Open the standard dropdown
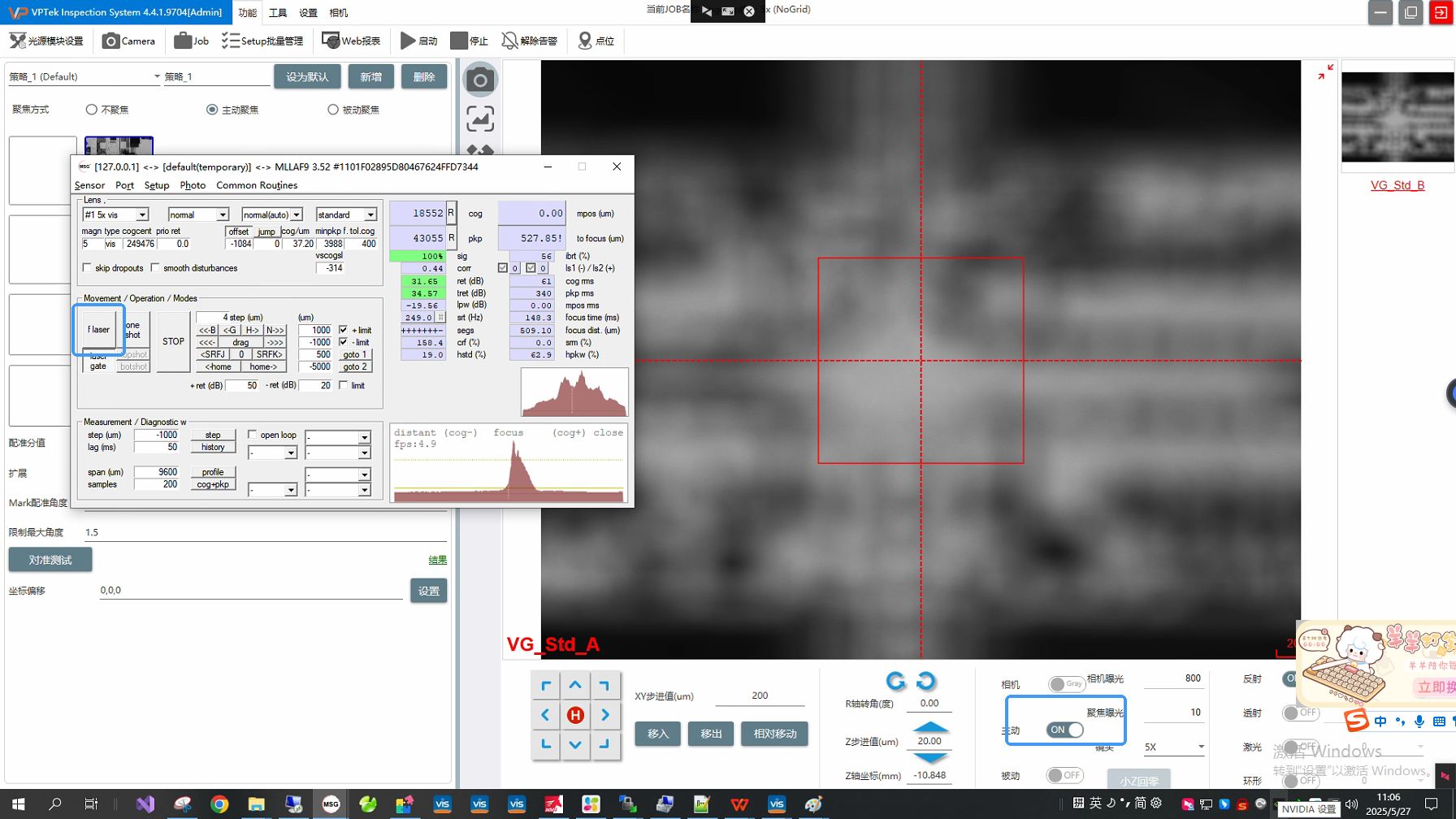Viewport: 1456px width, 819px height. (x=346, y=214)
